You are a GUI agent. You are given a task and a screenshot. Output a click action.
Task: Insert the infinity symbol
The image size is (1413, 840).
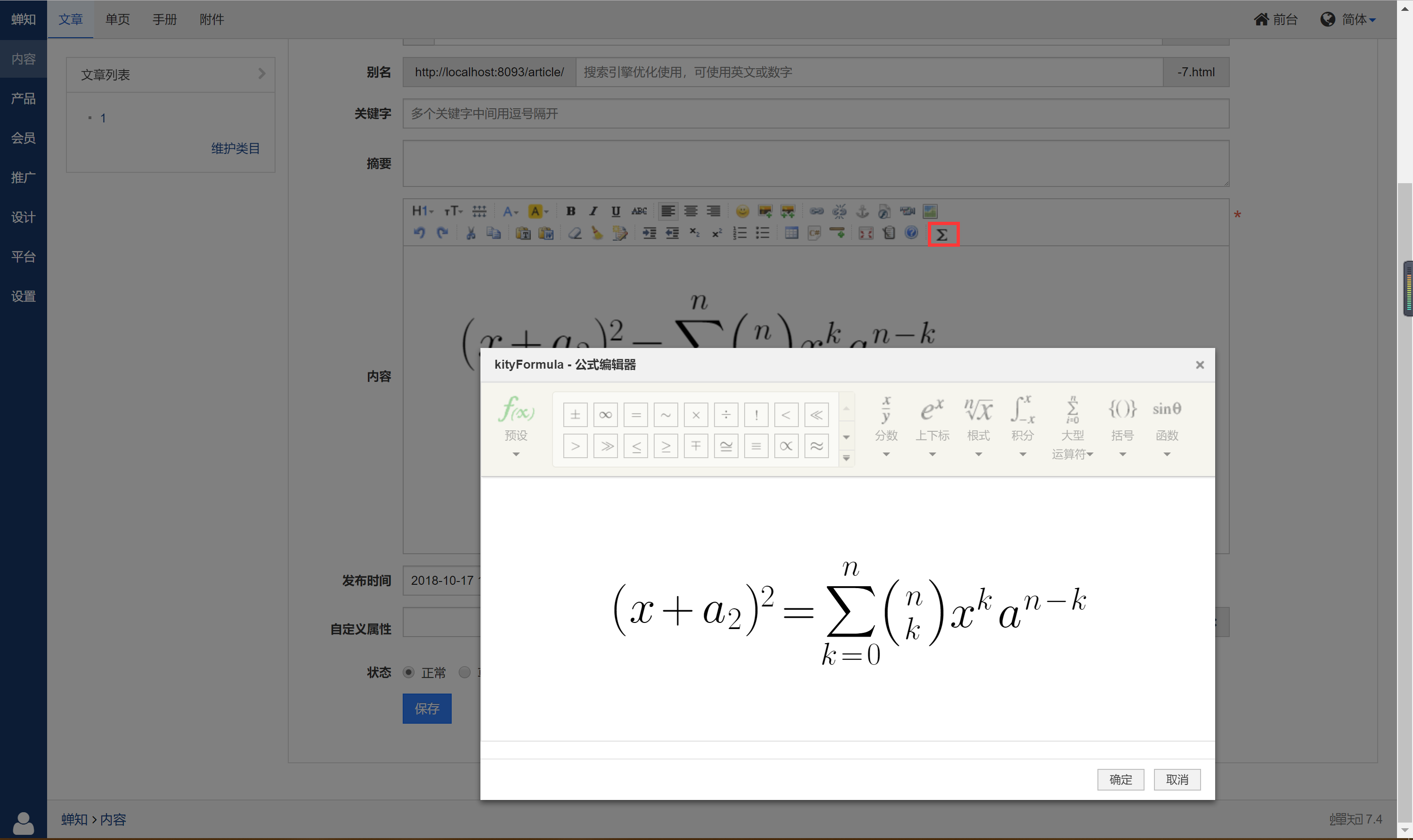[x=605, y=415]
